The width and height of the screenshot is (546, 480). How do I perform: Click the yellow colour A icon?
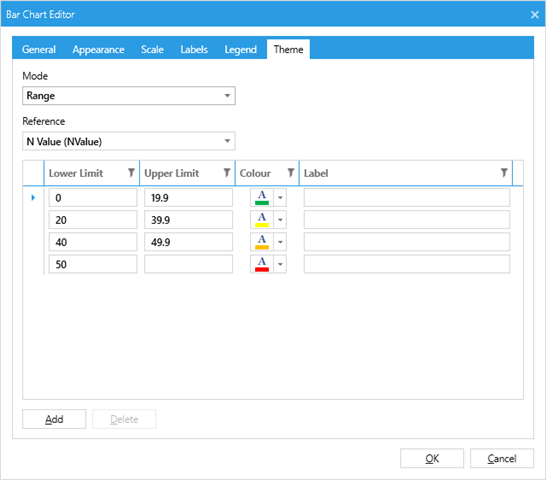pyautogui.click(x=262, y=220)
